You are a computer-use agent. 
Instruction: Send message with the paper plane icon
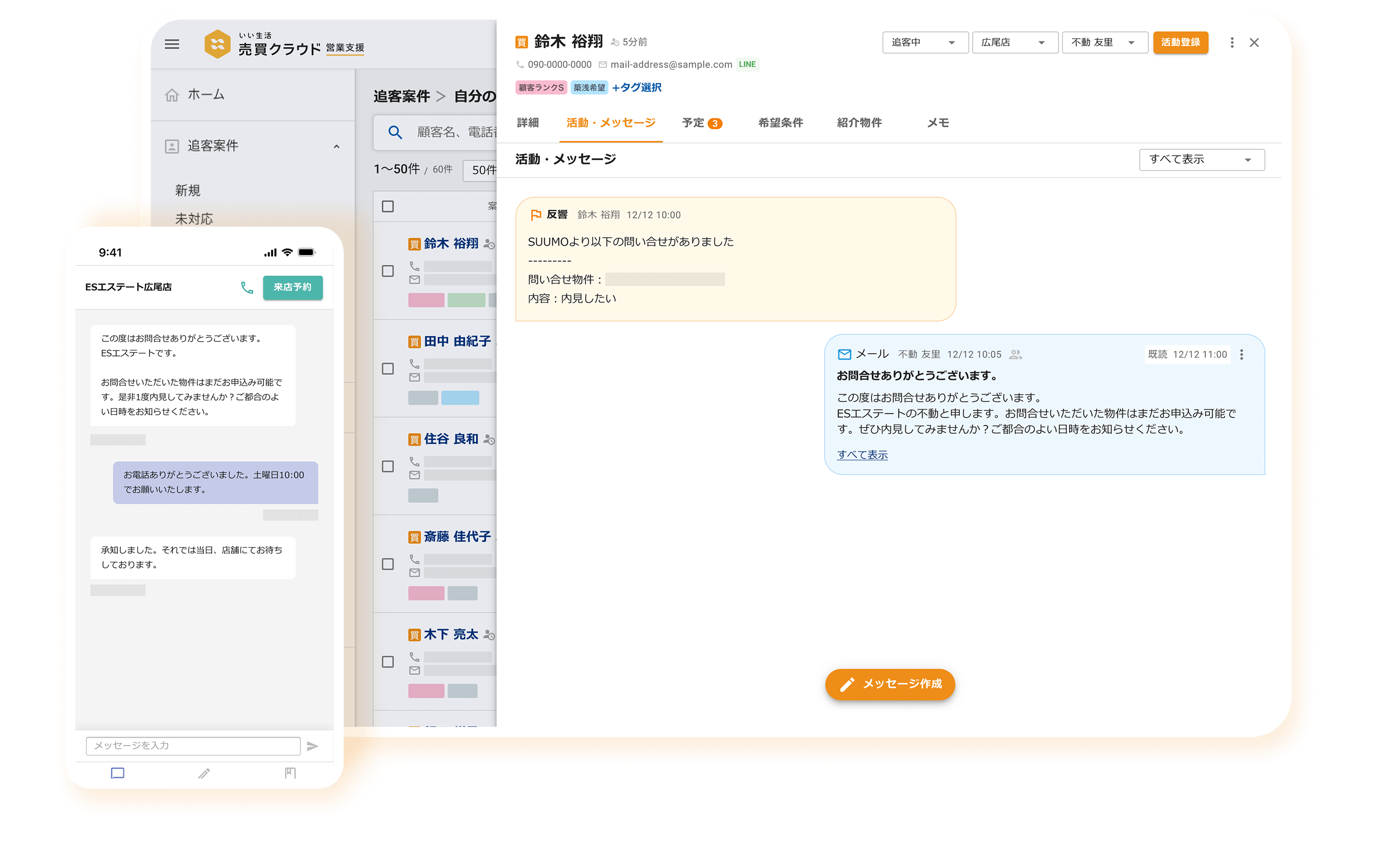pyautogui.click(x=313, y=746)
